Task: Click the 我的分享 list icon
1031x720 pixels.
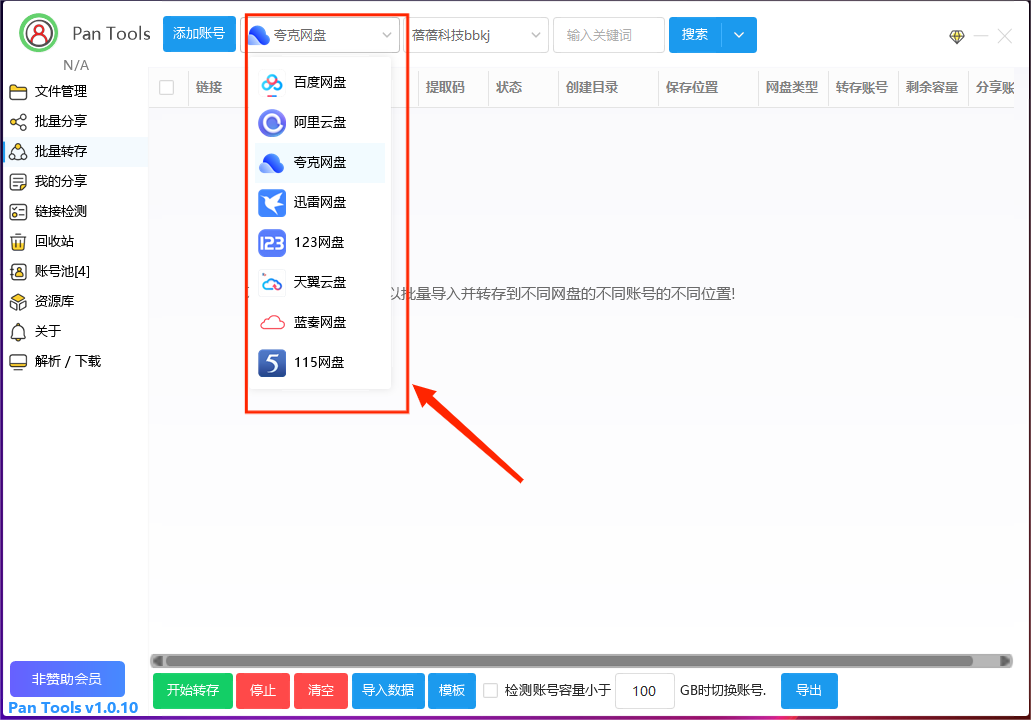Action: point(18,182)
